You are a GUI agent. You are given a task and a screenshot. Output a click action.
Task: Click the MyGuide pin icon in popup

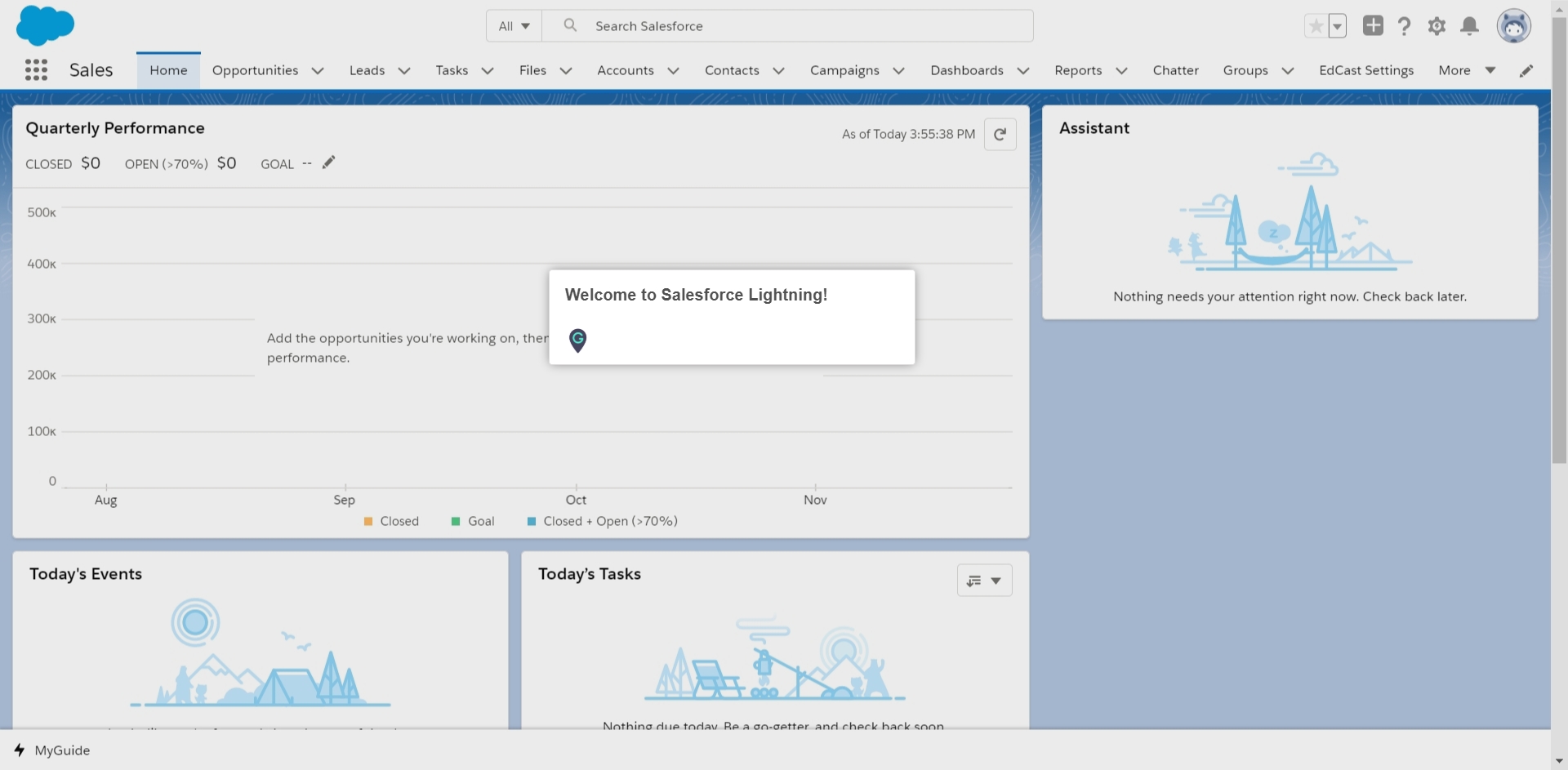[577, 340]
